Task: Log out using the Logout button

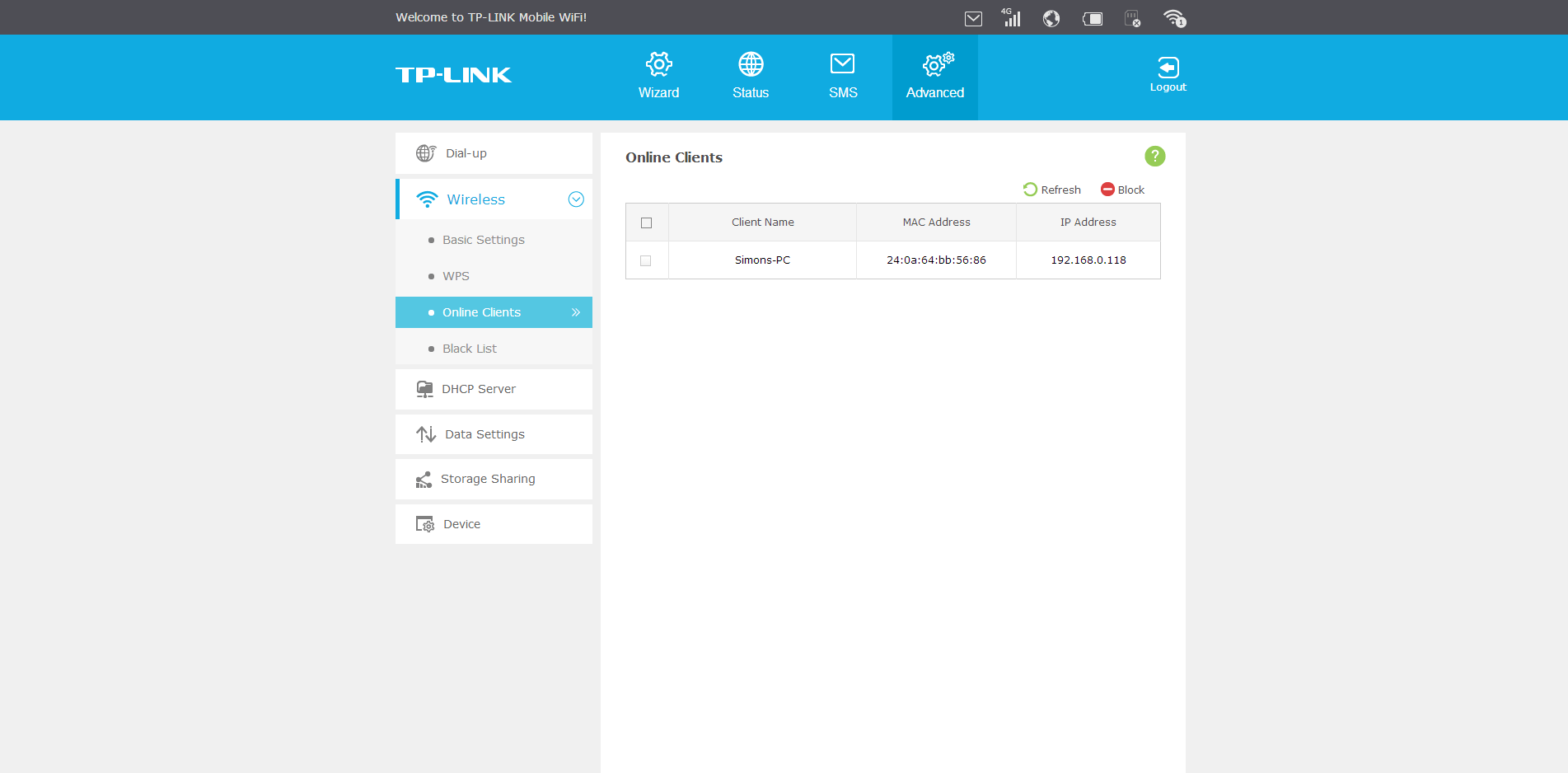Action: 1168,74
